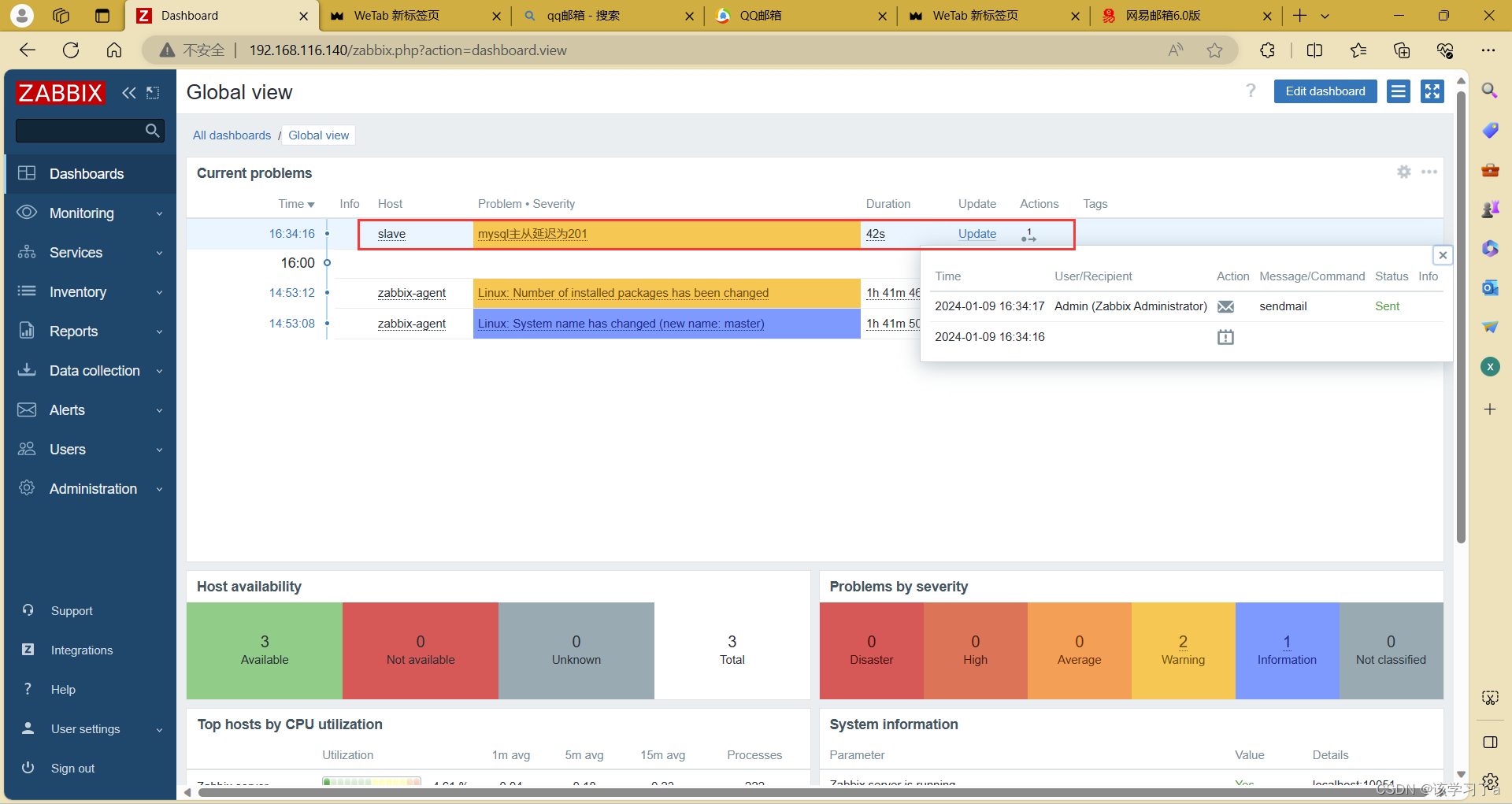
Task: Go to the browser home page
Action: coord(114,50)
